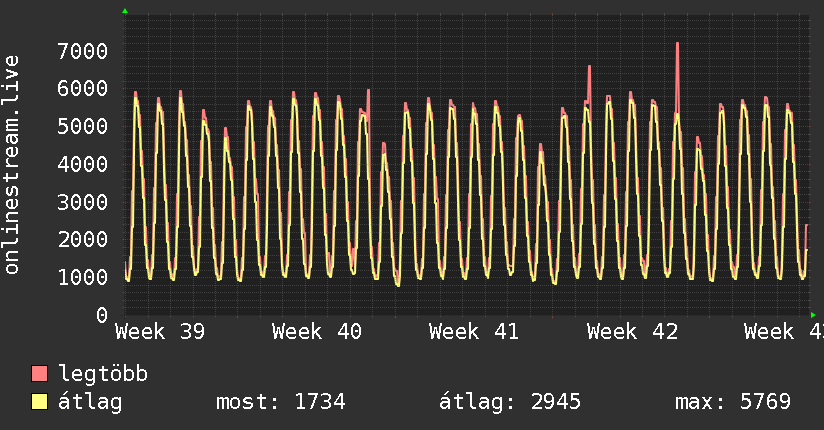Click the green arrow atop the y-axis
The image size is (824, 430).
pos(125,11)
